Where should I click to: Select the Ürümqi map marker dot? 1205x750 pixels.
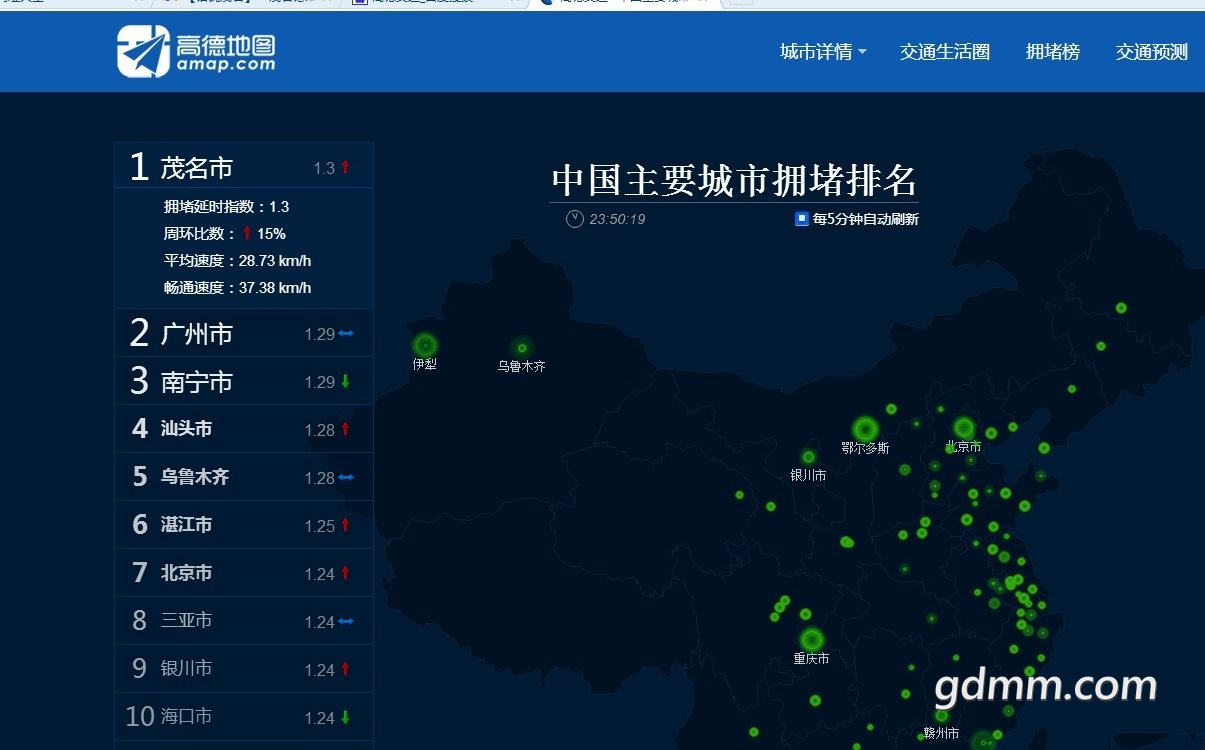522,348
